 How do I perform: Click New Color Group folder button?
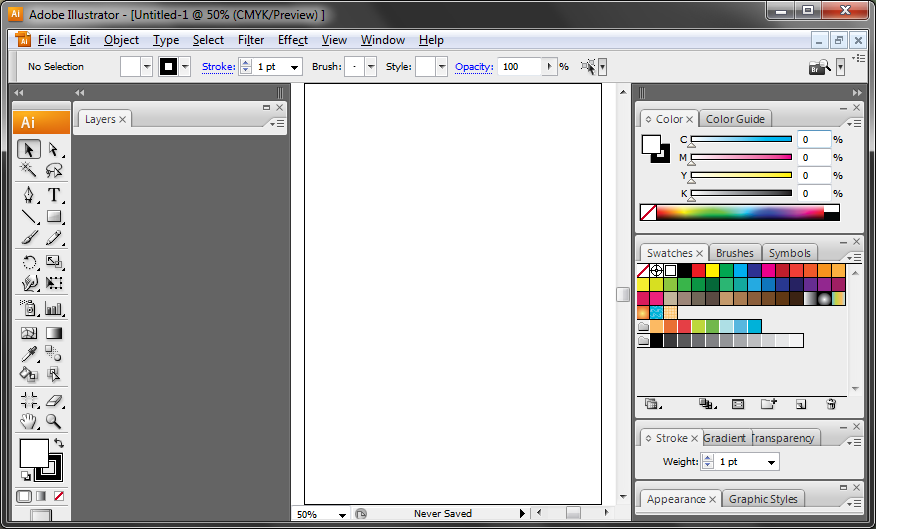click(769, 404)
